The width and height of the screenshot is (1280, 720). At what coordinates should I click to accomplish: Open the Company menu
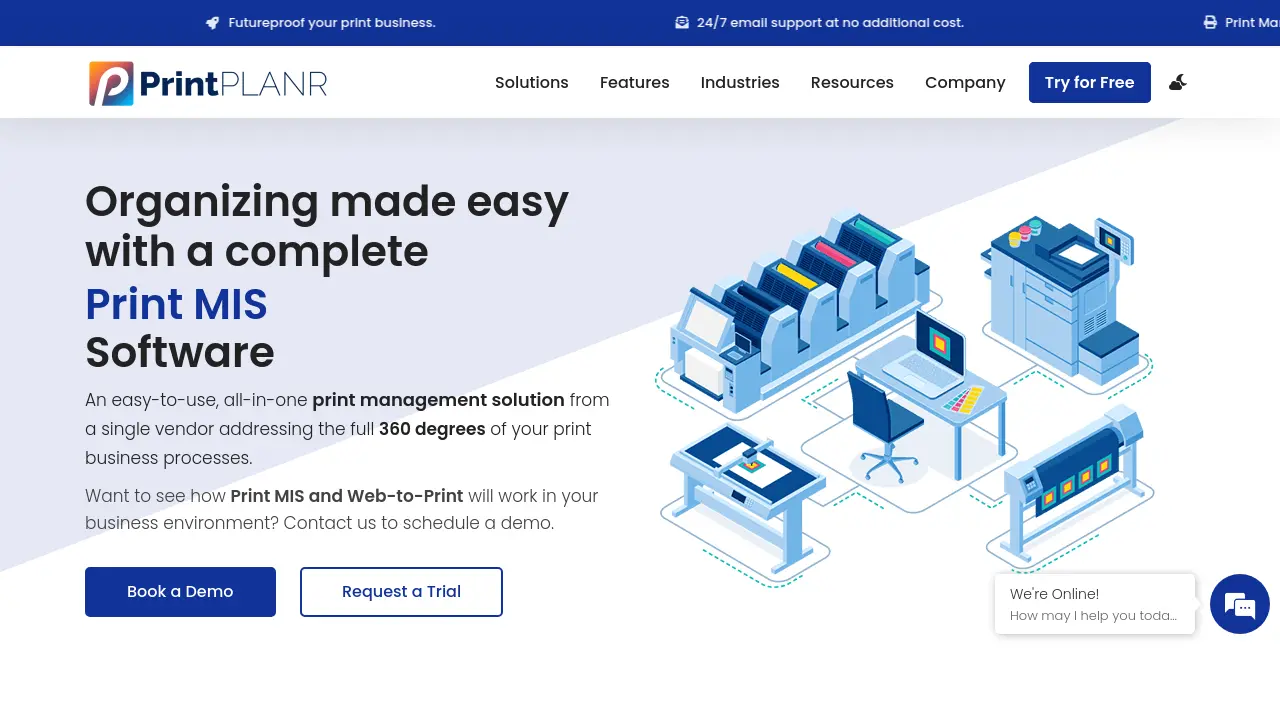pyautogui.click(x=965, y=83)
